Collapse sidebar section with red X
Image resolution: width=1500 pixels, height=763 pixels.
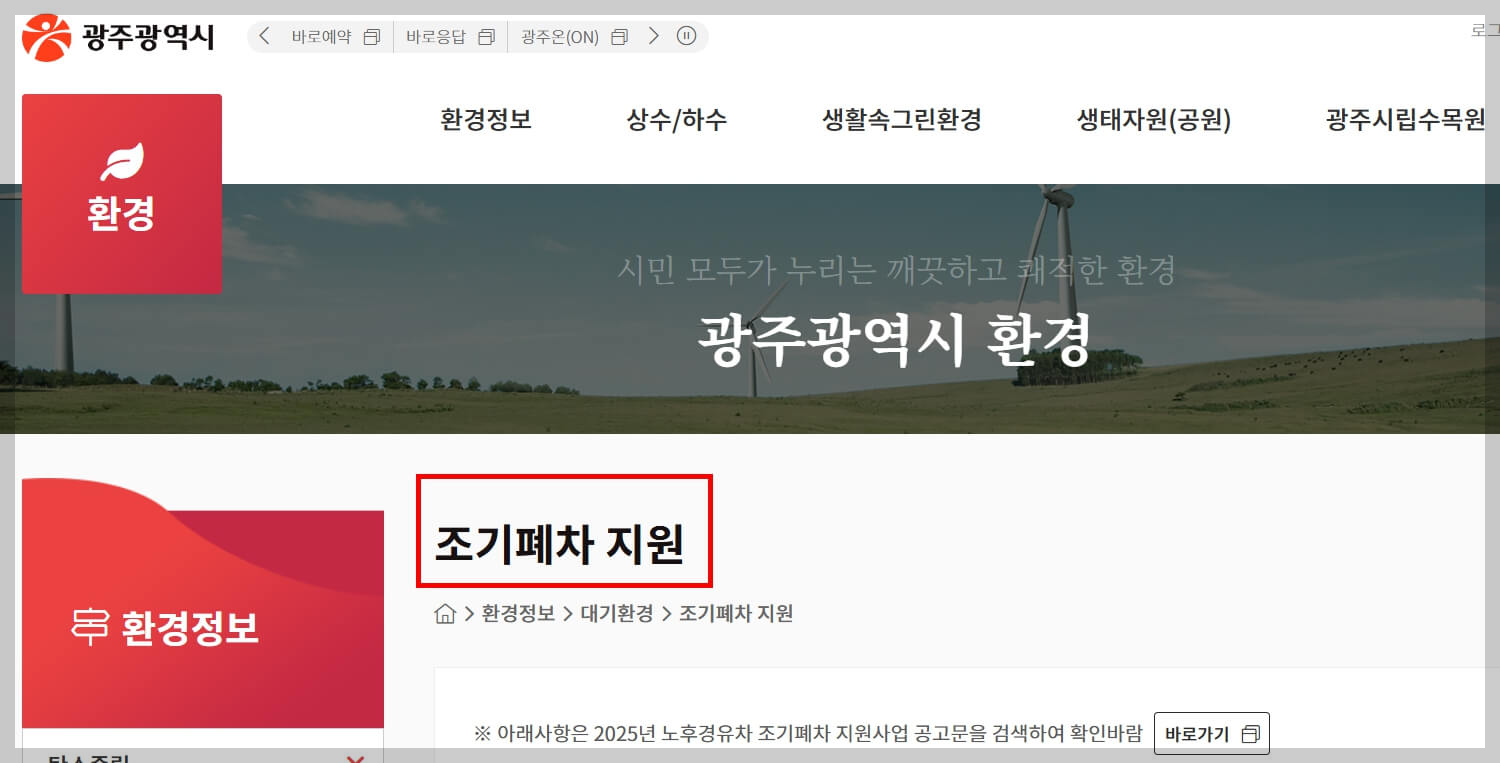[355, 760]
